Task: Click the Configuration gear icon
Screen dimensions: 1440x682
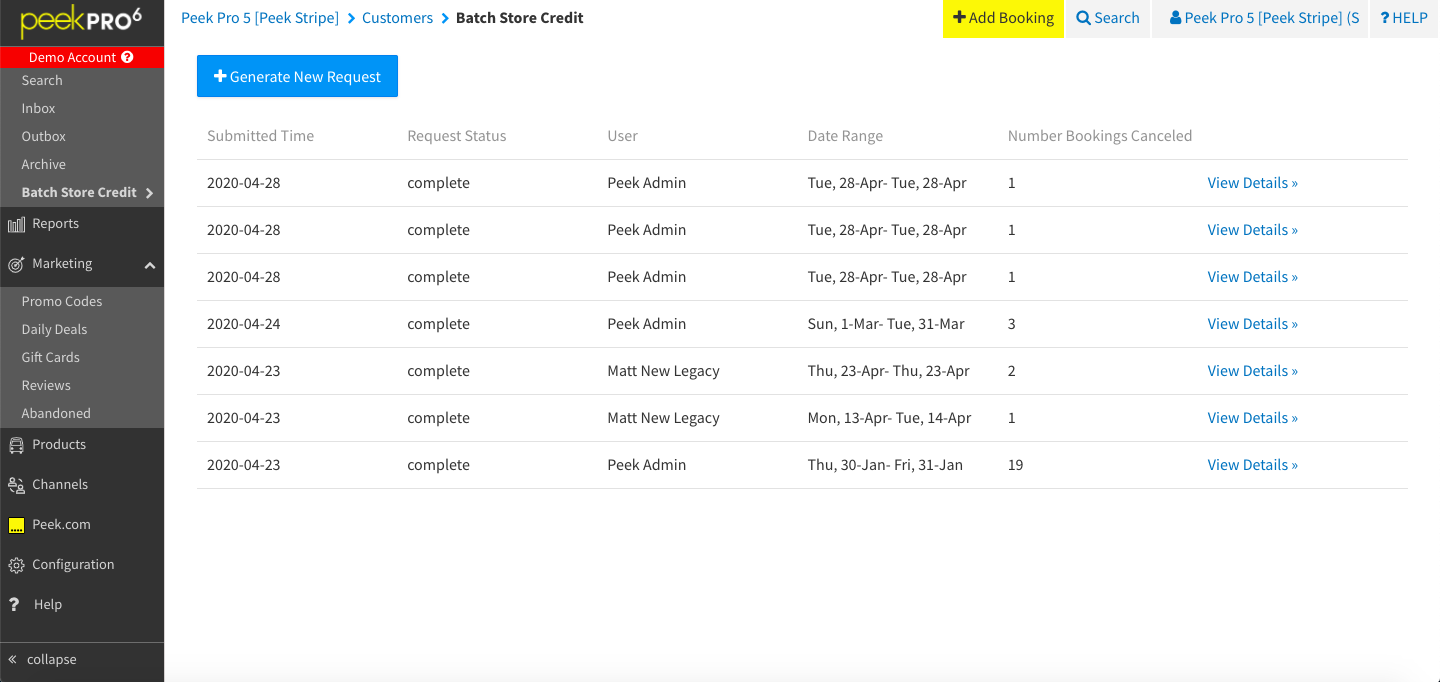Action: 16,565
